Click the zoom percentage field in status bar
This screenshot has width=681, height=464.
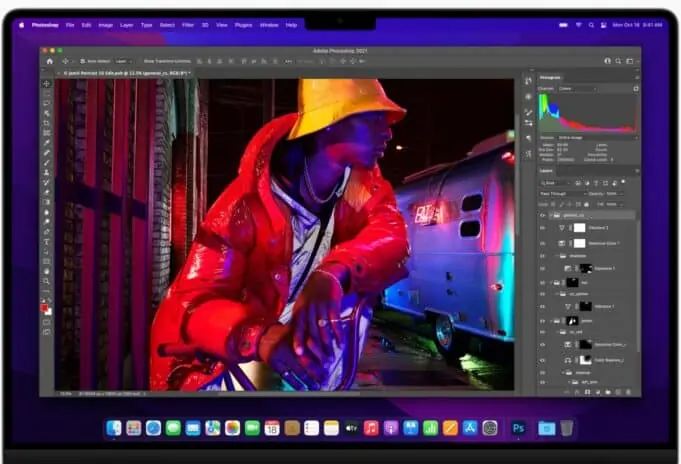pyautogui.click(x=66, y=394)
